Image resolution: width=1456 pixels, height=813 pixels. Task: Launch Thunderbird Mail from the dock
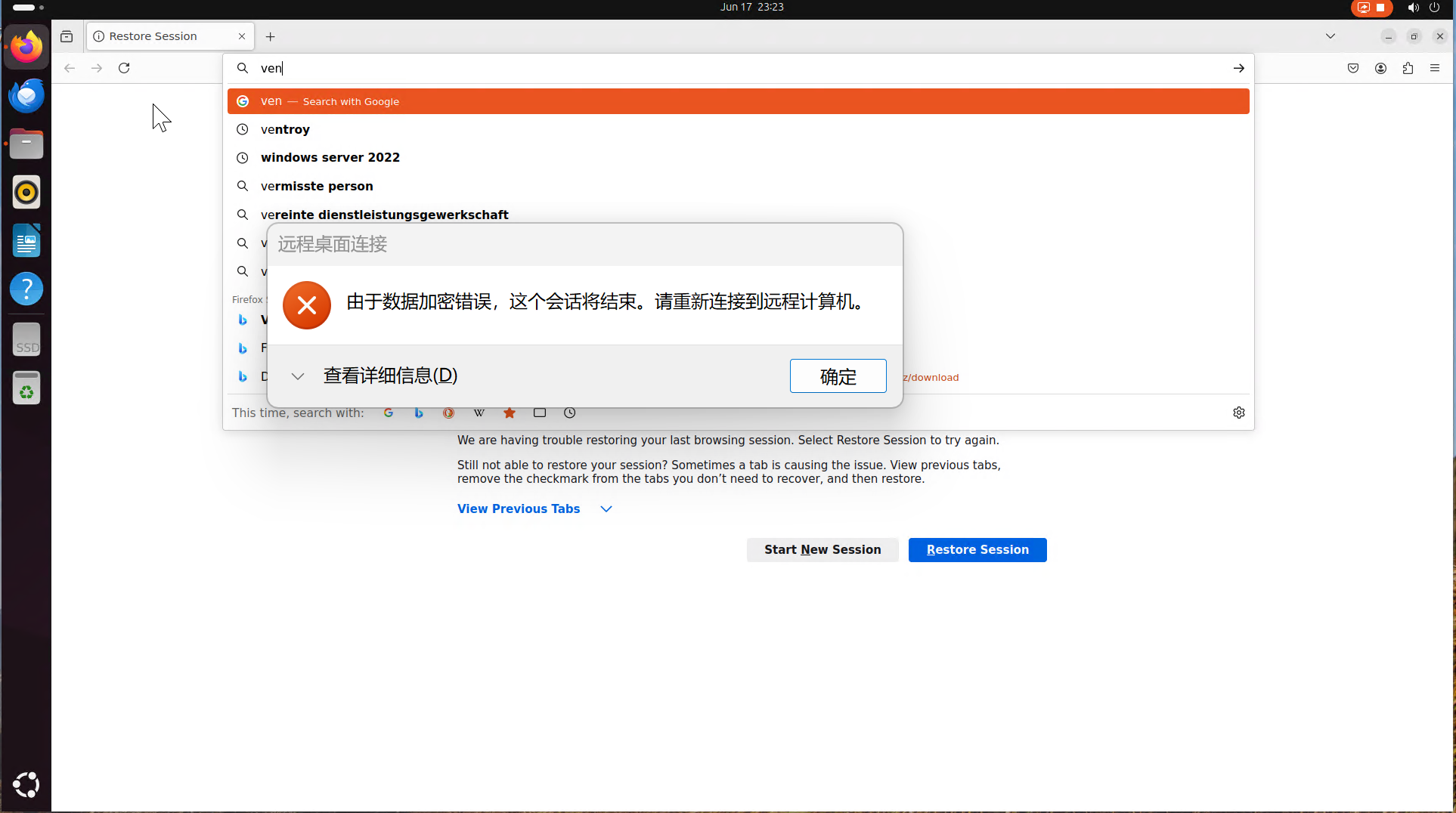click(x=26, y=95)
